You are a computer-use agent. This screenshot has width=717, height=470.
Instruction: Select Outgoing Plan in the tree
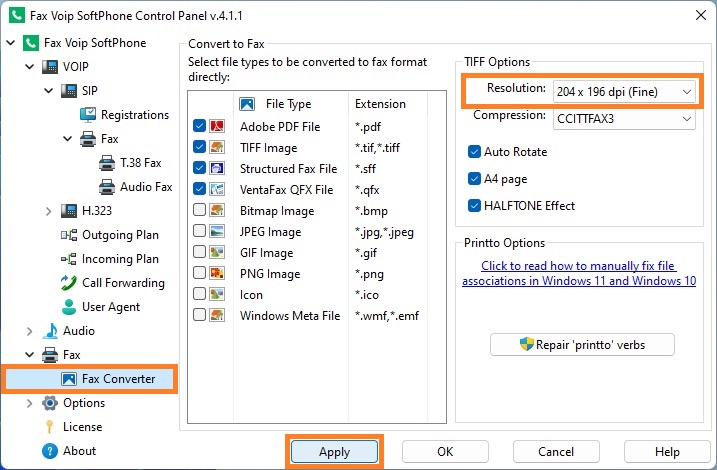(x=120, y=235)
